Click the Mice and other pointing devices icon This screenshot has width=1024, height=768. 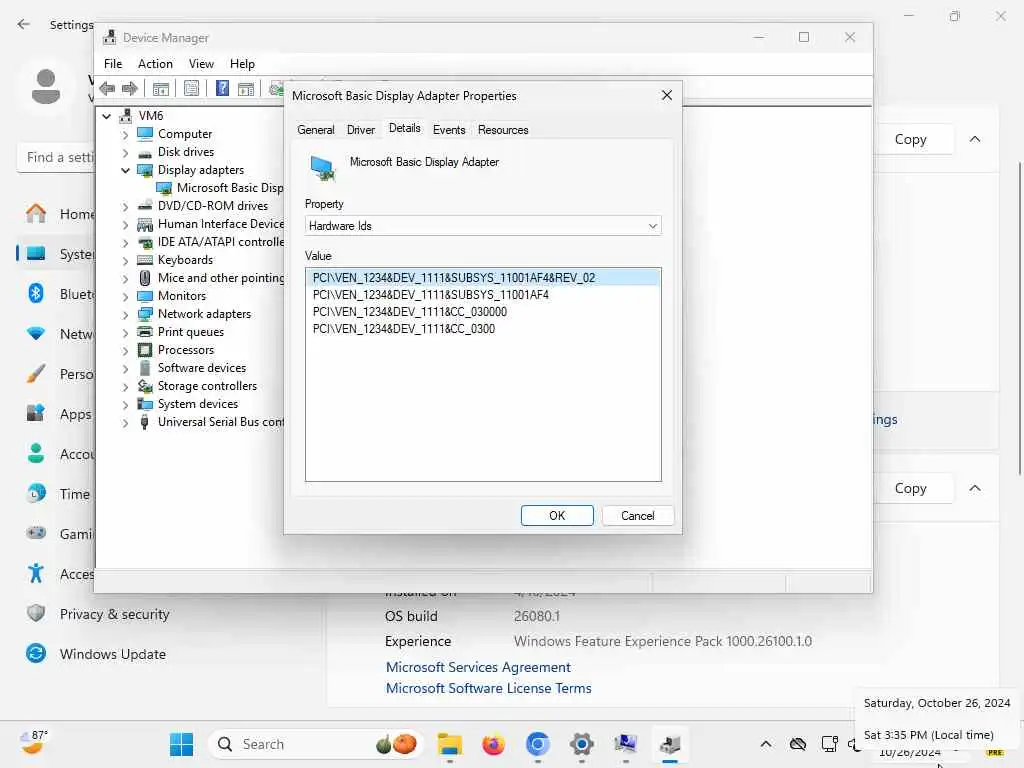145,278
